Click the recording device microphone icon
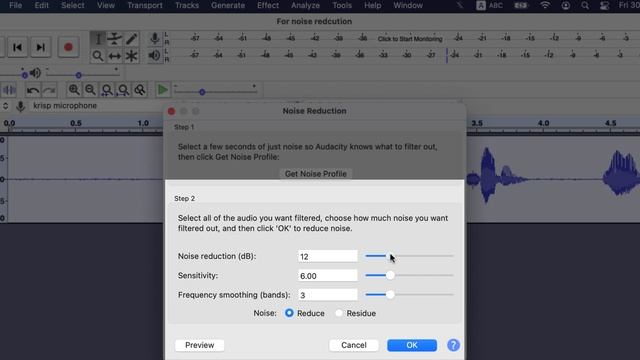The image size is (640, 360). pyautogui.click(x=20, y=106)
